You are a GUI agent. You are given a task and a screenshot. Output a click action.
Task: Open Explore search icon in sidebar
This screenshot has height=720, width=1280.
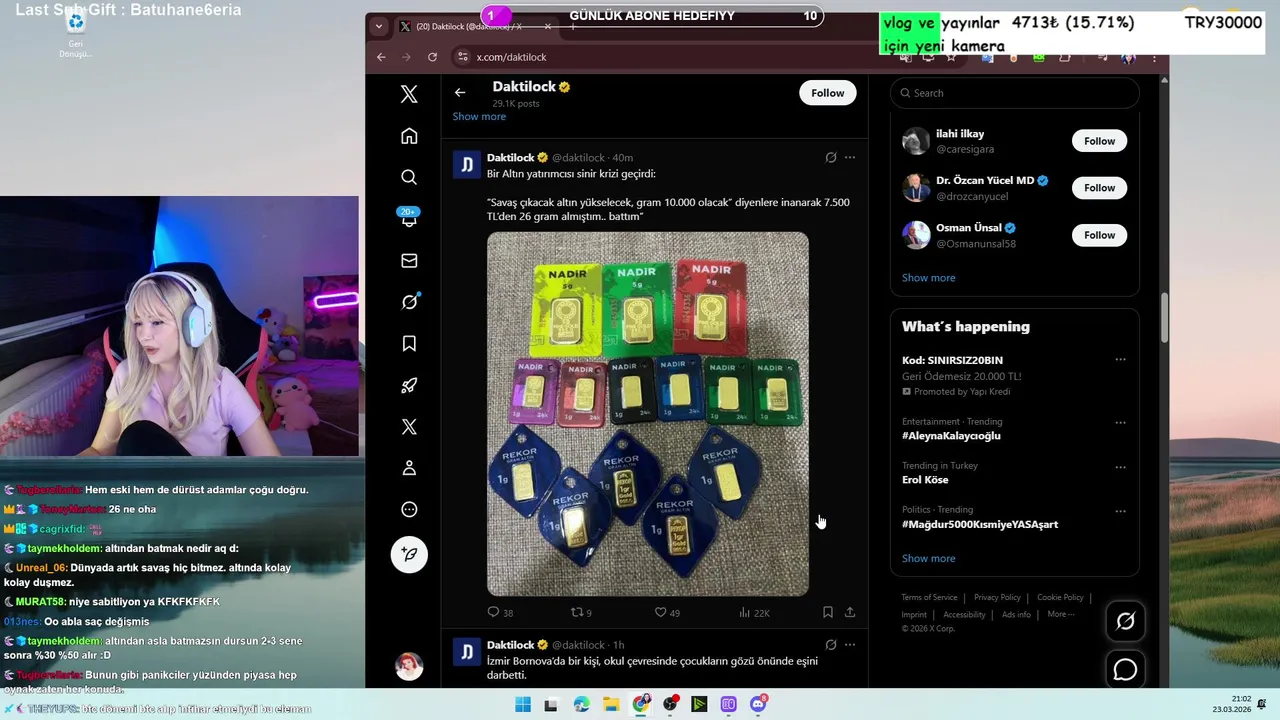(409, 177)
